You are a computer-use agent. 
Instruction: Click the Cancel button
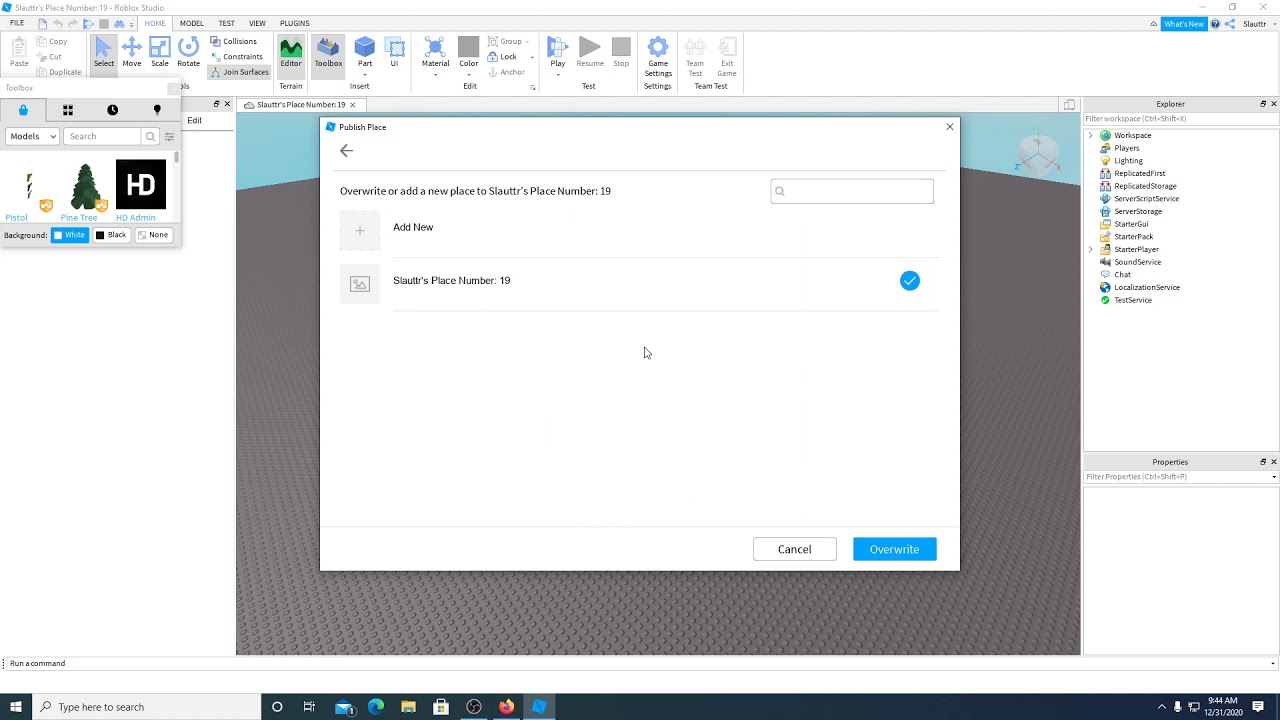pos(795,549)
